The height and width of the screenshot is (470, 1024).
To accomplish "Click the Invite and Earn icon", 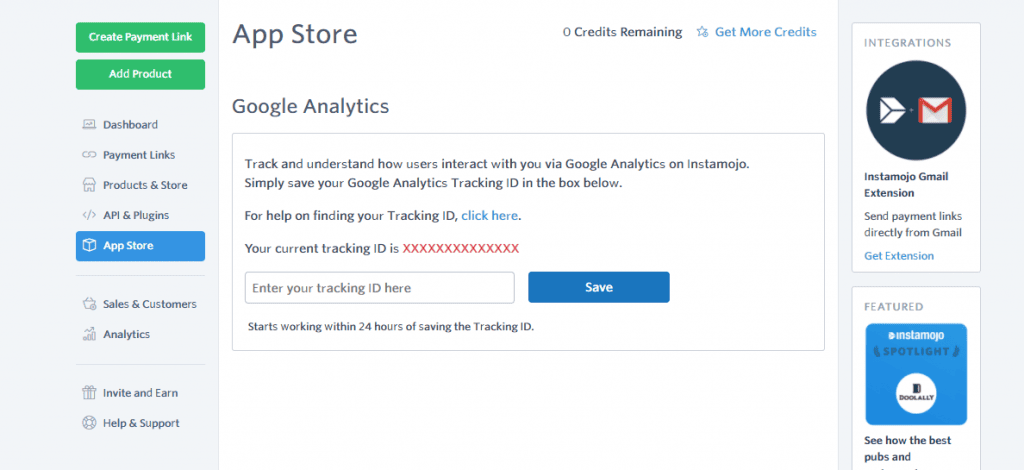I will click(x=88, y=393).
